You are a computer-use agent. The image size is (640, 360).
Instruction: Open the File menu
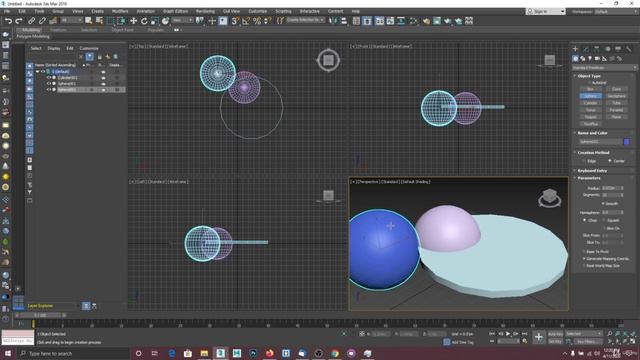(x=7, y=11)
